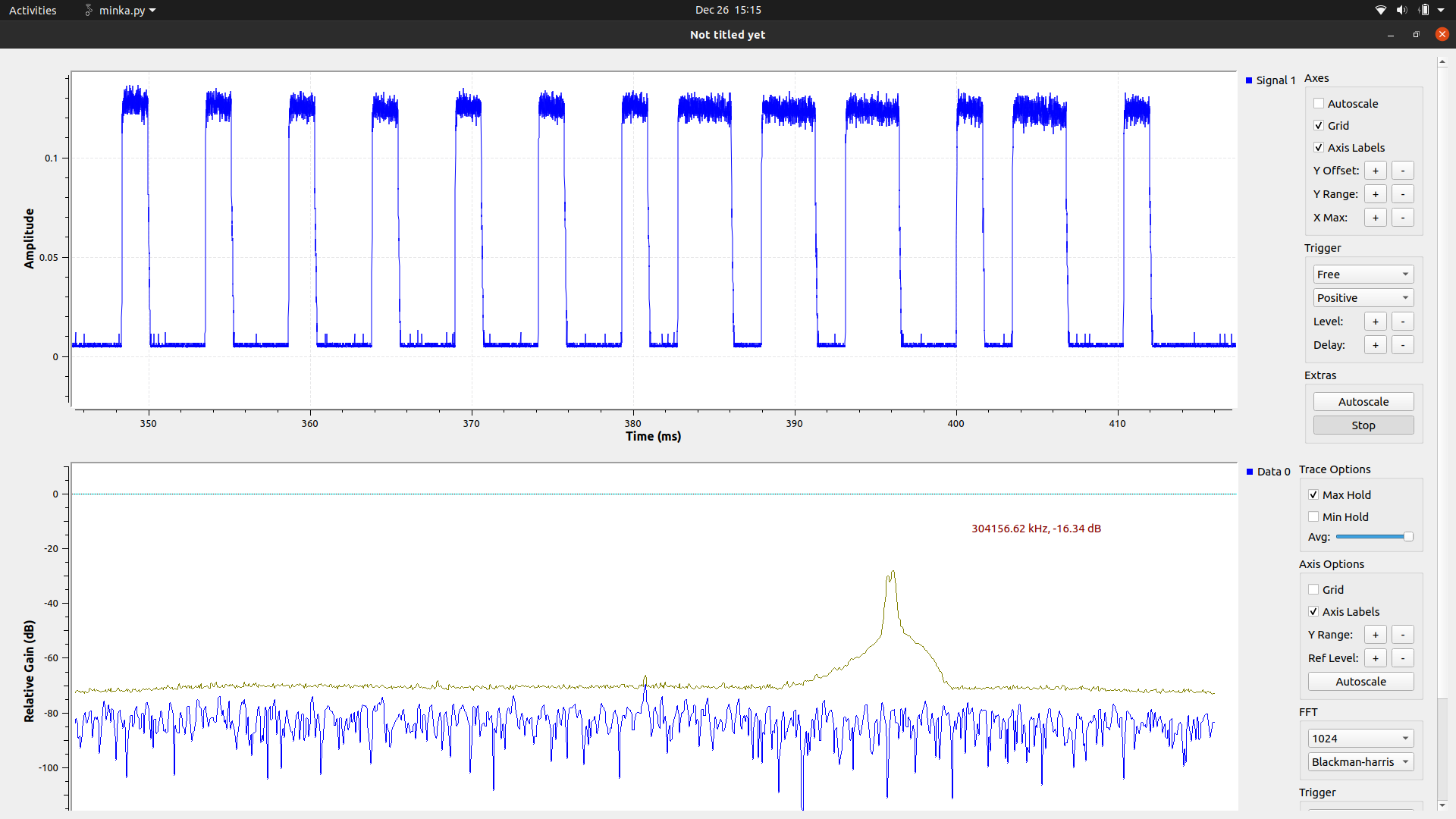Image resolution: width=1456 pixels, height=819 pixels.
Task: Select the Trigger mode Free dropdown
Action: [1362, 274]
